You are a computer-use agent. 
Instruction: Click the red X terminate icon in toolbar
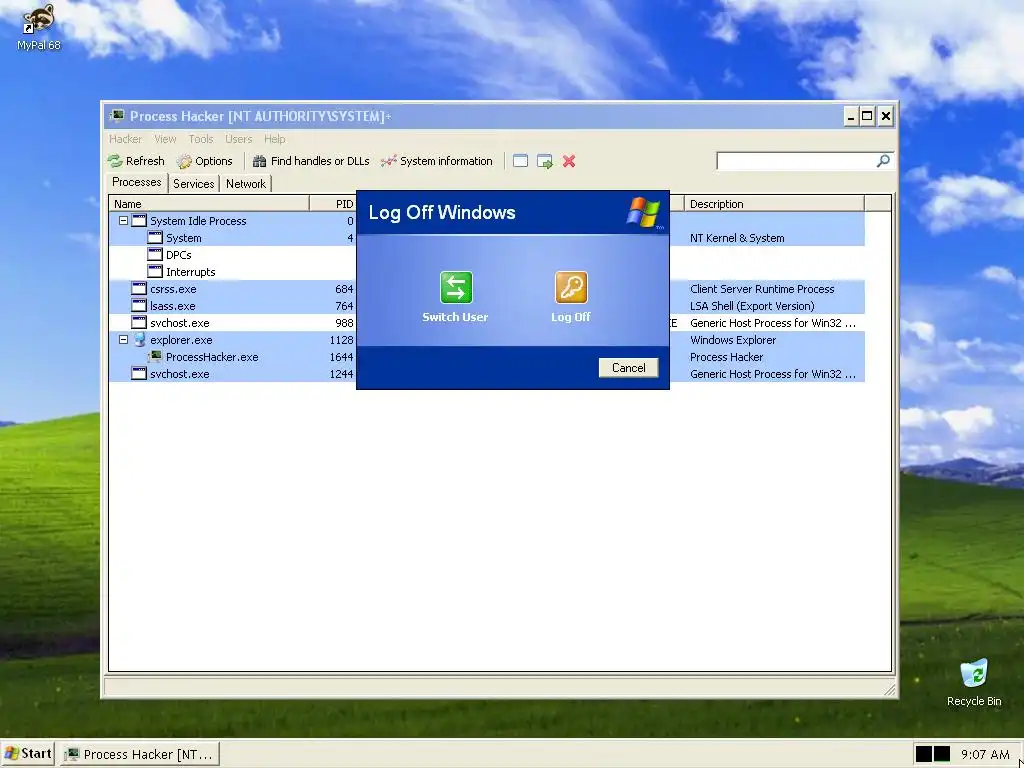click(569, 161)
